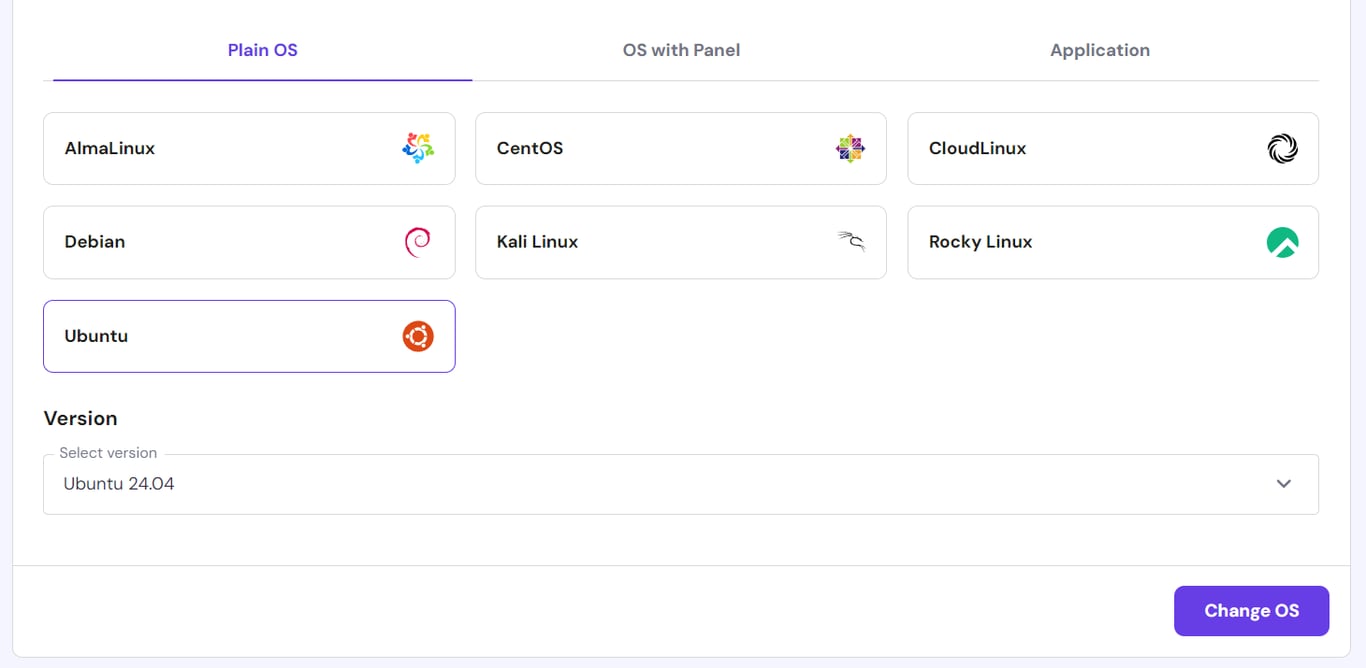Click the Ubuntu orange circle logo icon

click(x=419, y=336)
